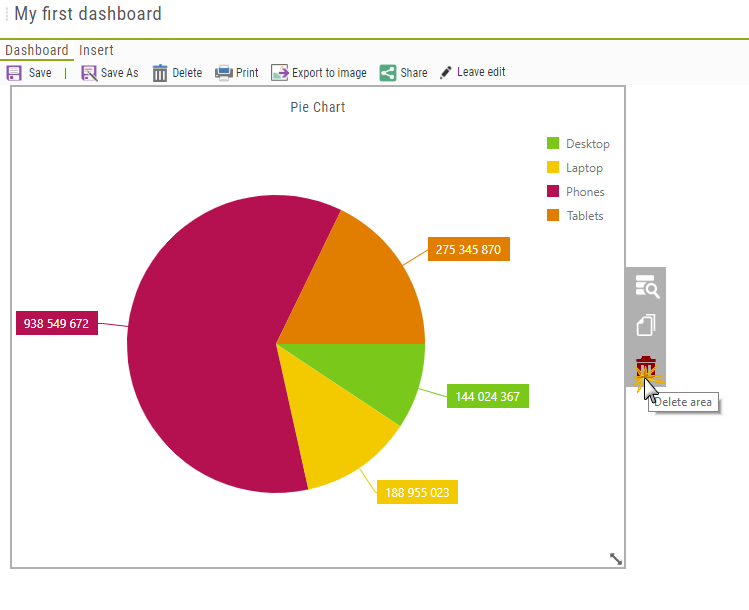Open the area data search icon
The image size is (749, 610).
coord(647,287)
